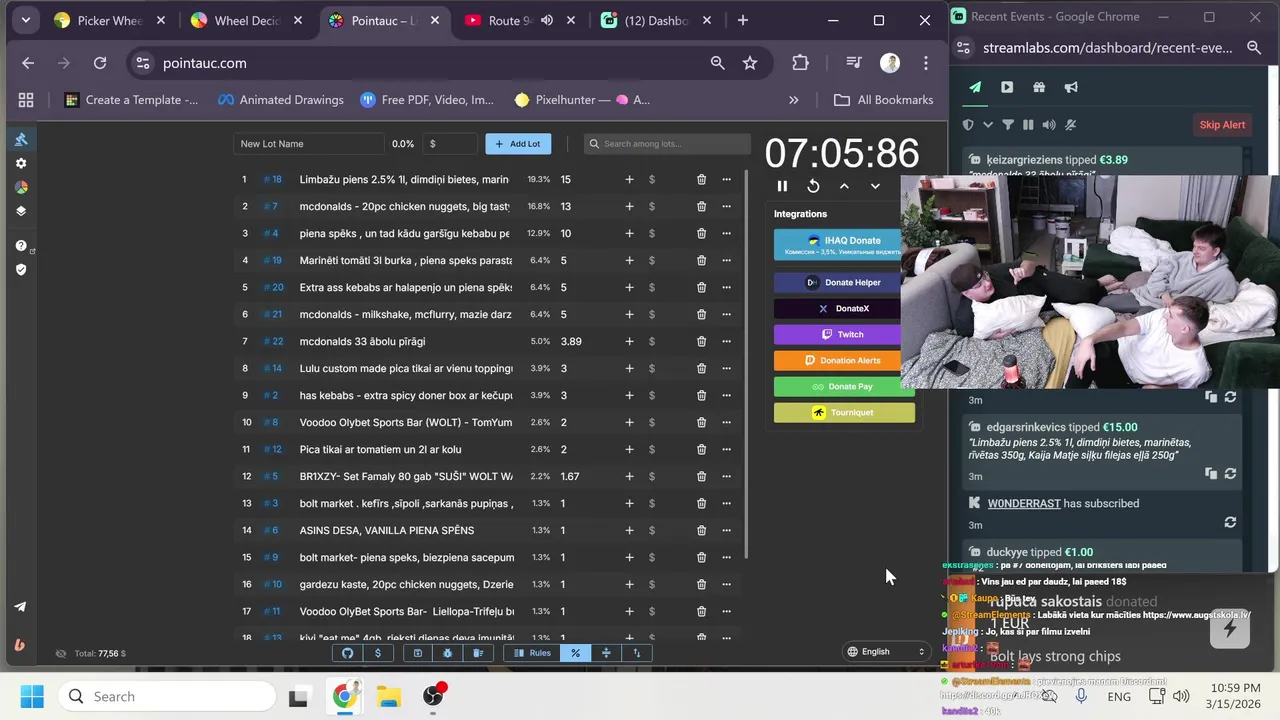Image resolution: width=1280 pixels, height=720 pixels.
Task: Toggle percent display in bottom toolbar
Action: pos(575,653)
